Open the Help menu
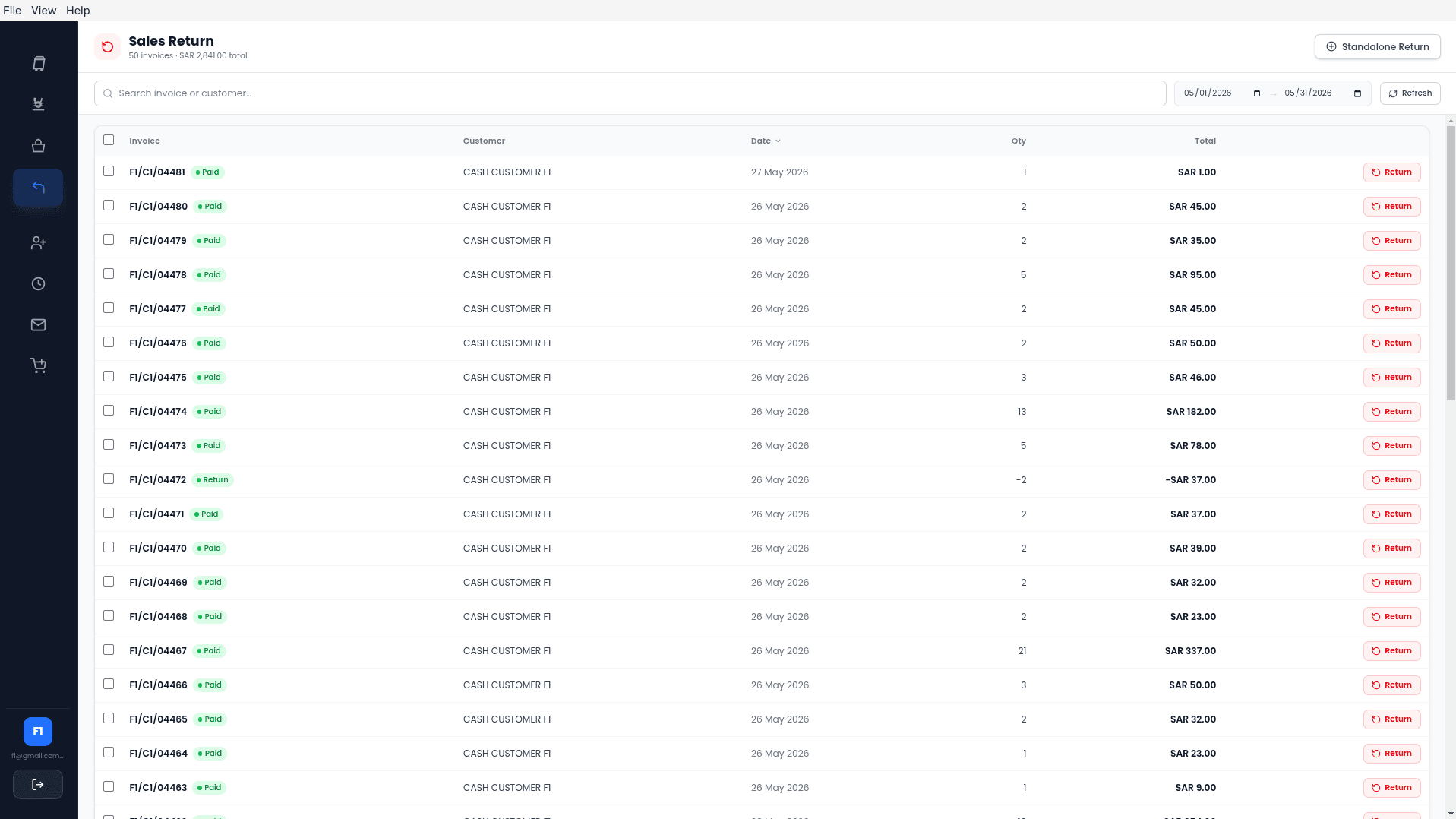The image size is (1456, 819). 77,11
